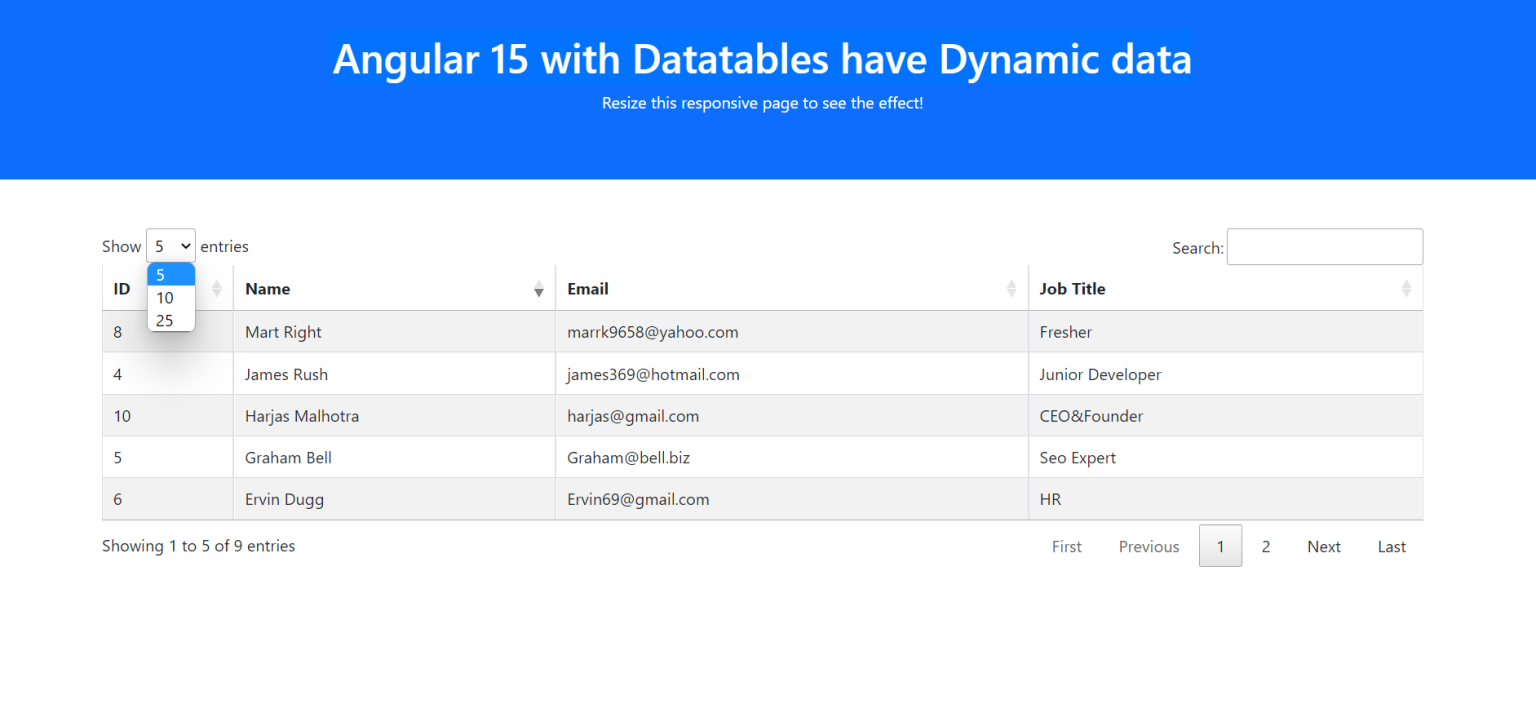This screenshot has width=1536, height=717.
Task: Click the ID column sort arrows icon
Action: coord(217,289)
